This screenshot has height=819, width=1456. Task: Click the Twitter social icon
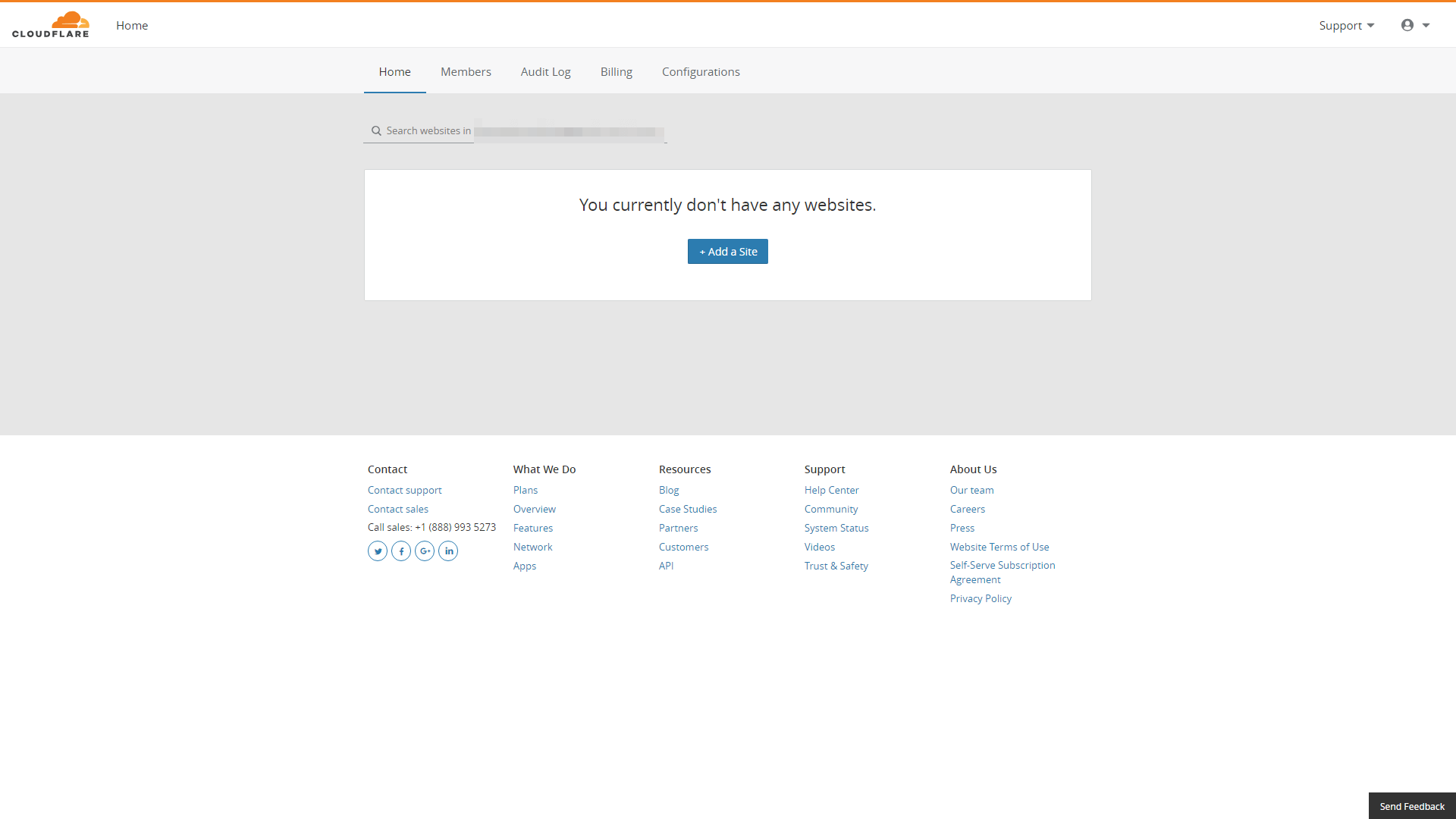[x=377, y=551]
